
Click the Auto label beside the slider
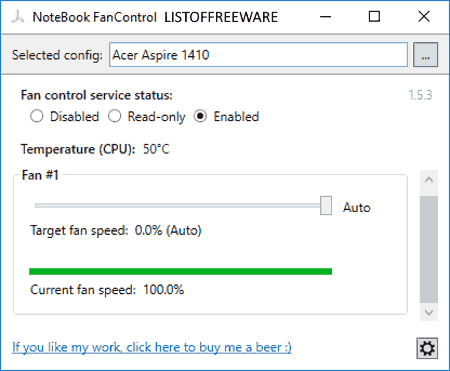point(357,208)
